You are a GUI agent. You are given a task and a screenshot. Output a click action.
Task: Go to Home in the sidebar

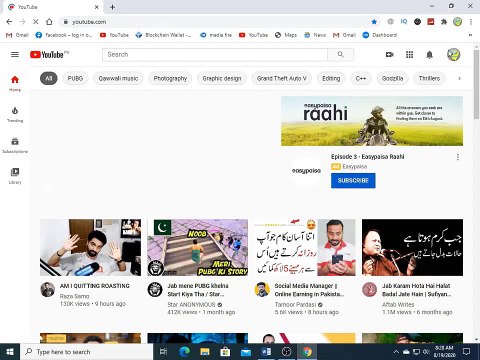pos(15,83)
